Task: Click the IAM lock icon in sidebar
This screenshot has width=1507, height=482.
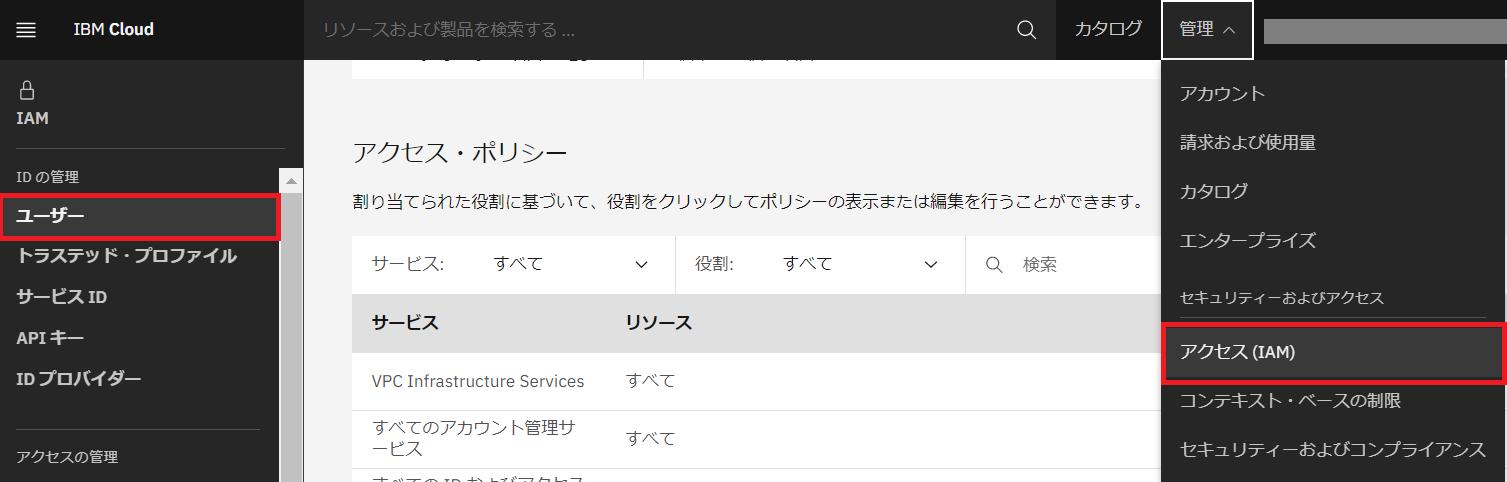Action: tap(27, 90)
